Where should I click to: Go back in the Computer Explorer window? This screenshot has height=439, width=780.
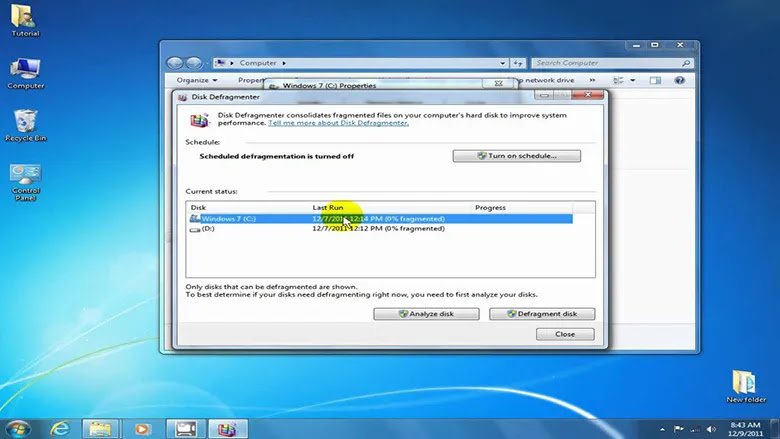pyautogui.click(x=175, y=63)
